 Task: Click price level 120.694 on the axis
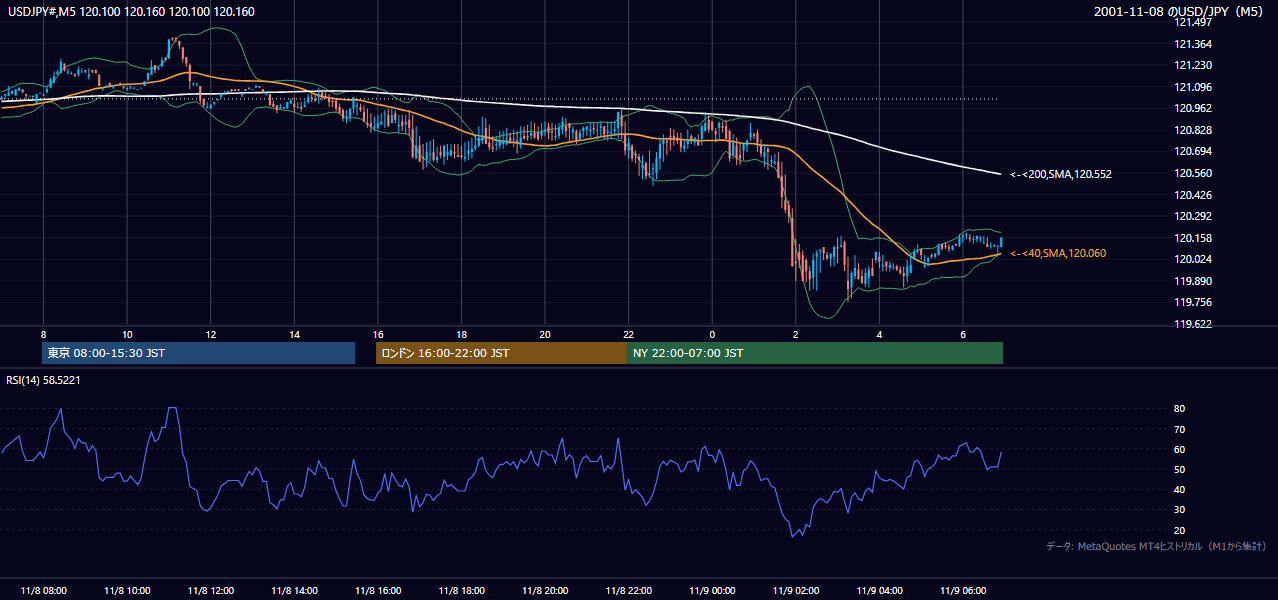1191,151
